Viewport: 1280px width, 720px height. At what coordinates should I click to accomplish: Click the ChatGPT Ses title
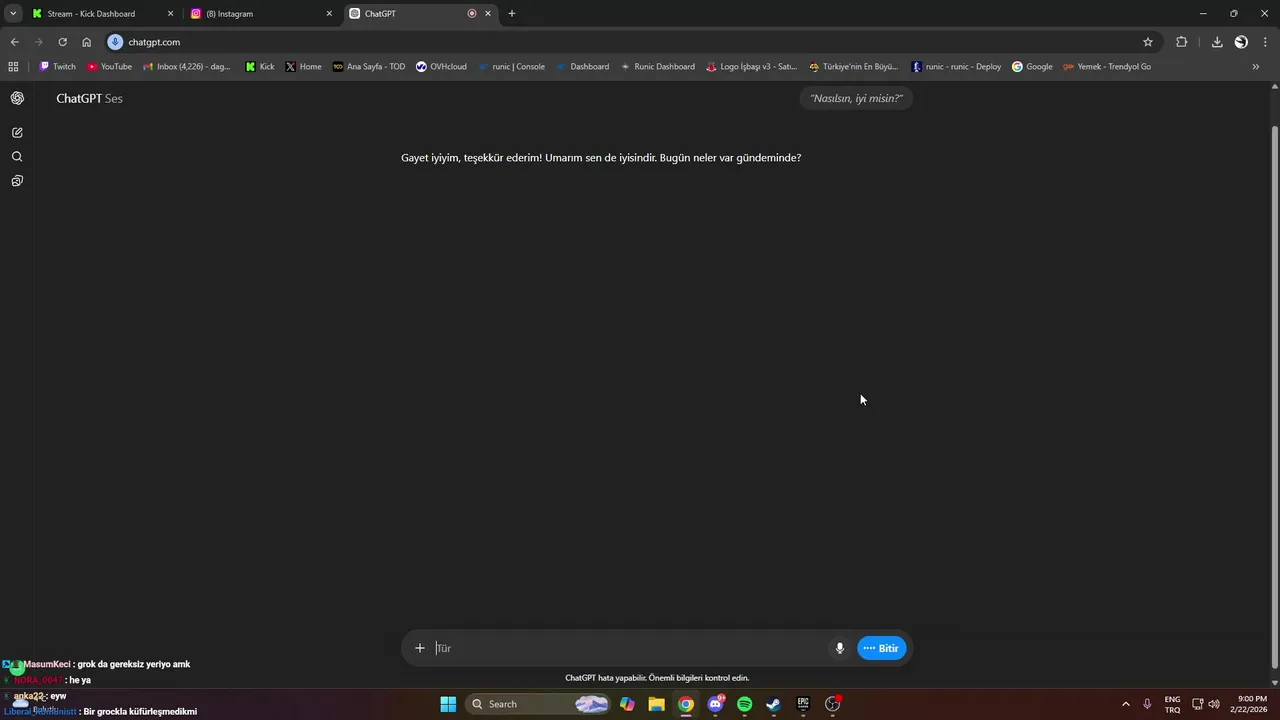click(89, 98)
